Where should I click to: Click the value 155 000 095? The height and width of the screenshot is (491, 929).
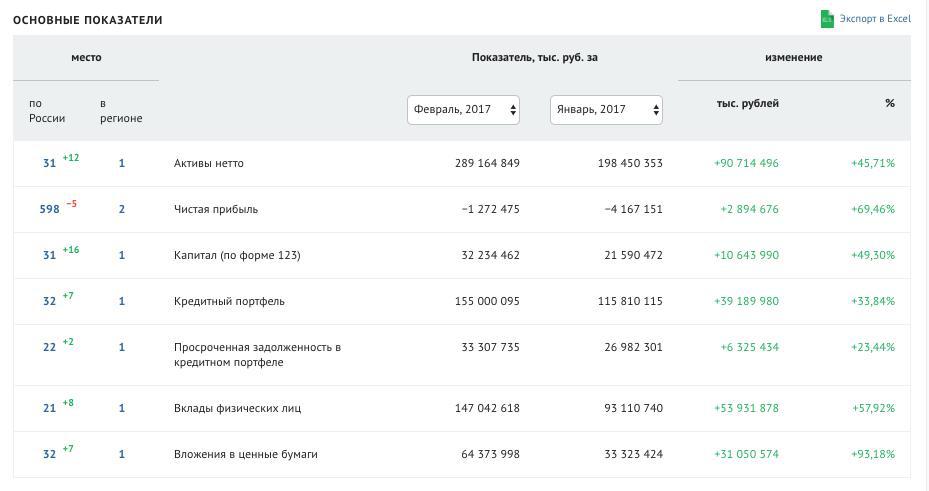[x=487, y=301]
